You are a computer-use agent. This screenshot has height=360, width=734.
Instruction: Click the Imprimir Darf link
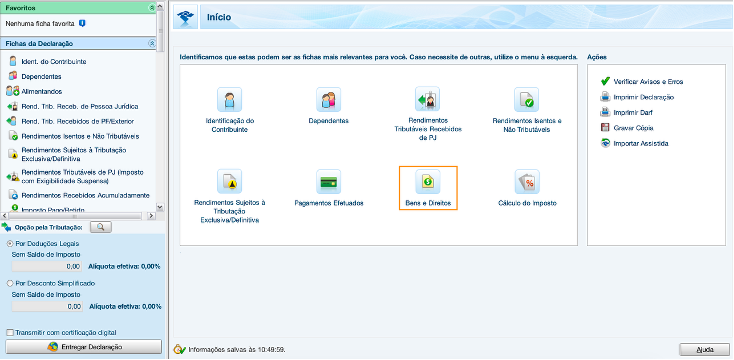point(633,113)
